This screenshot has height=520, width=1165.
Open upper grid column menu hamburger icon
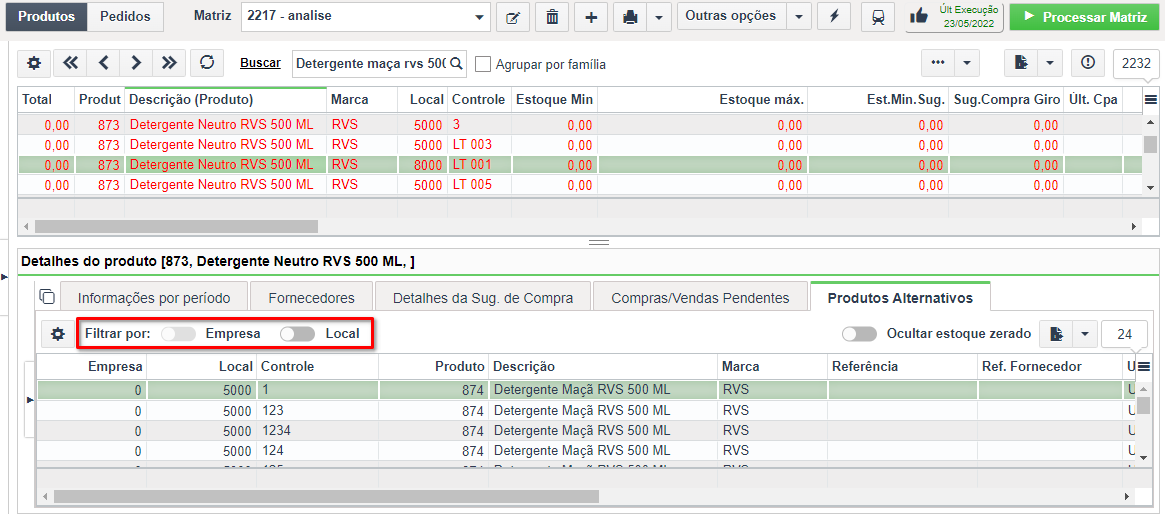(x=1150, y=100)
